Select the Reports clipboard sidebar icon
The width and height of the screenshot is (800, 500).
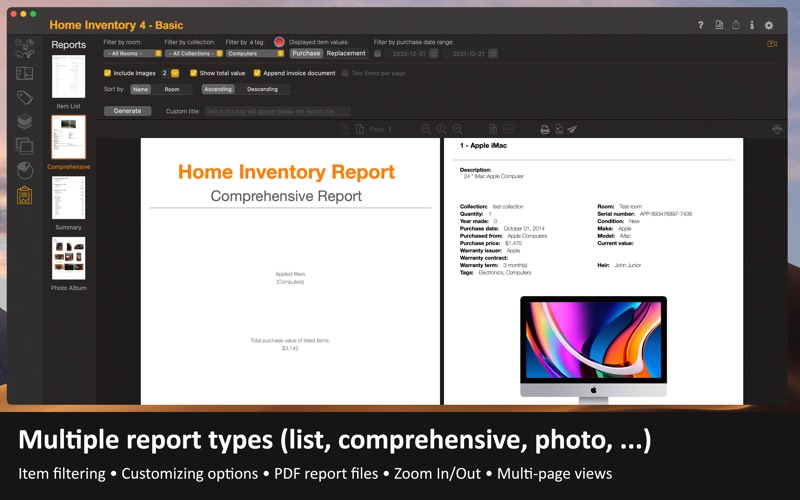pyautogui.click(x=24, y=195)
